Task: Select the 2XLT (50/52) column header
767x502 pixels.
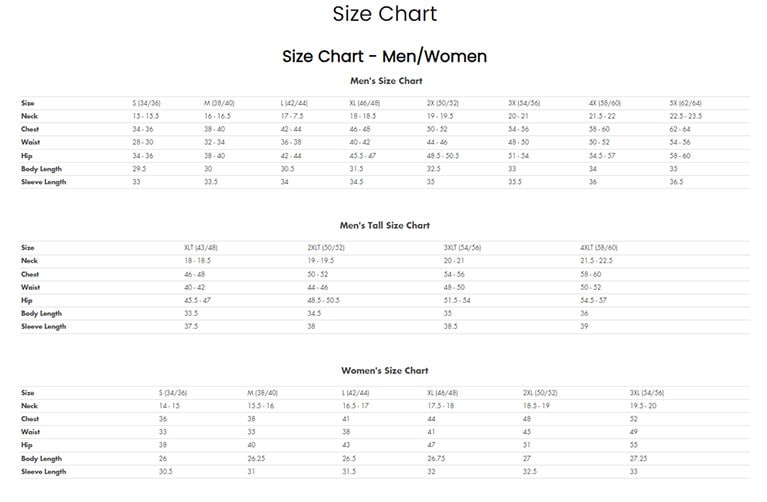Action: pos(325,248)
